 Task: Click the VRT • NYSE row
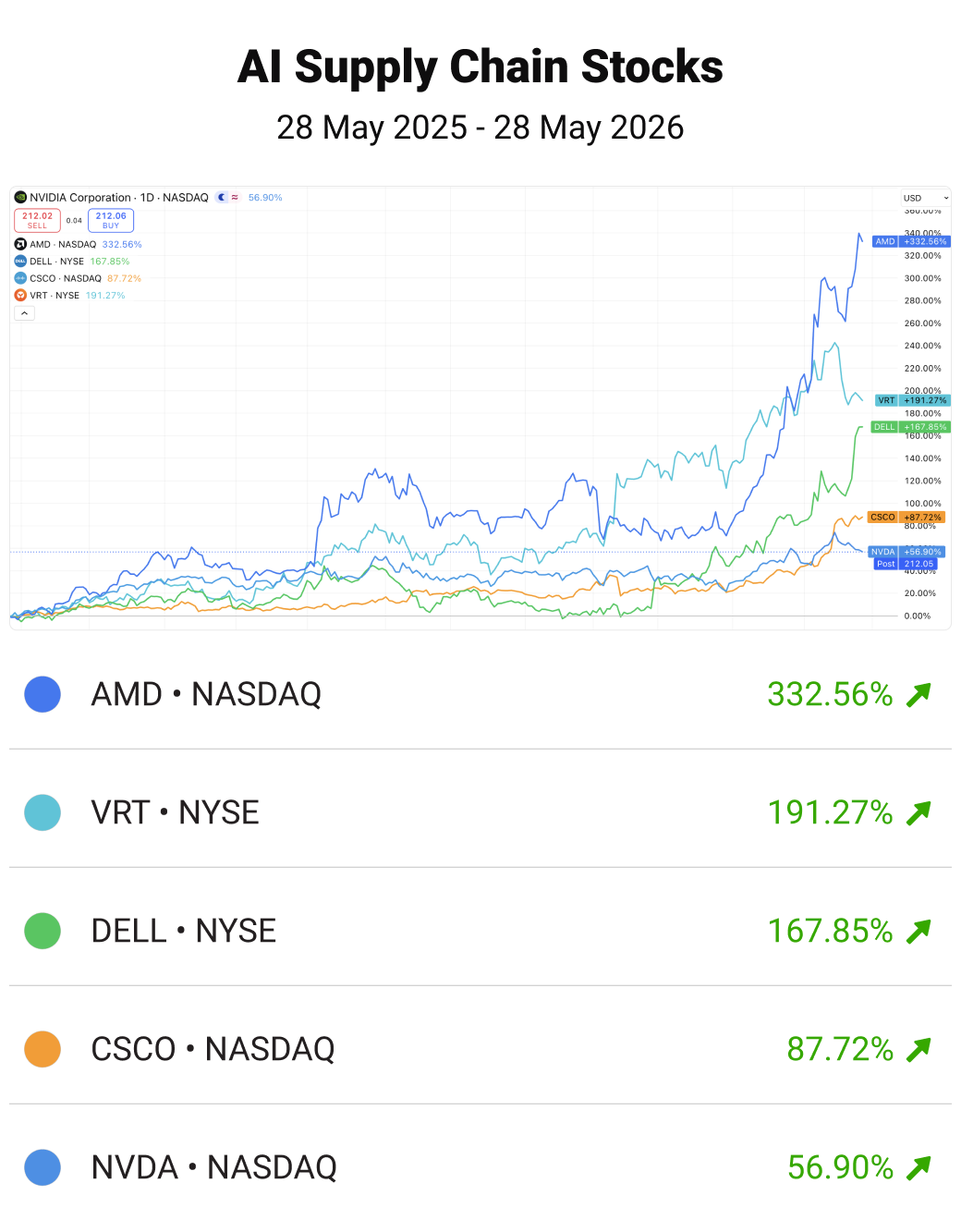click(480, 812)
